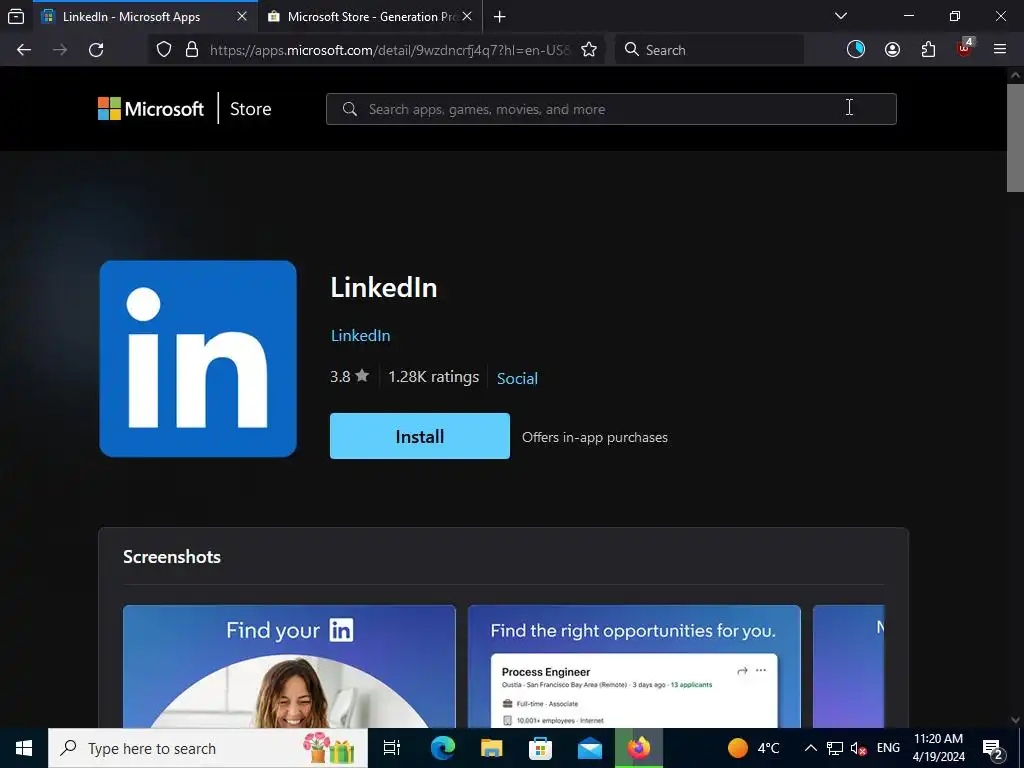The image size is (1024, 768).
Task: Click the page vertical scrollbar thumb
Action: coord(1015,138)
